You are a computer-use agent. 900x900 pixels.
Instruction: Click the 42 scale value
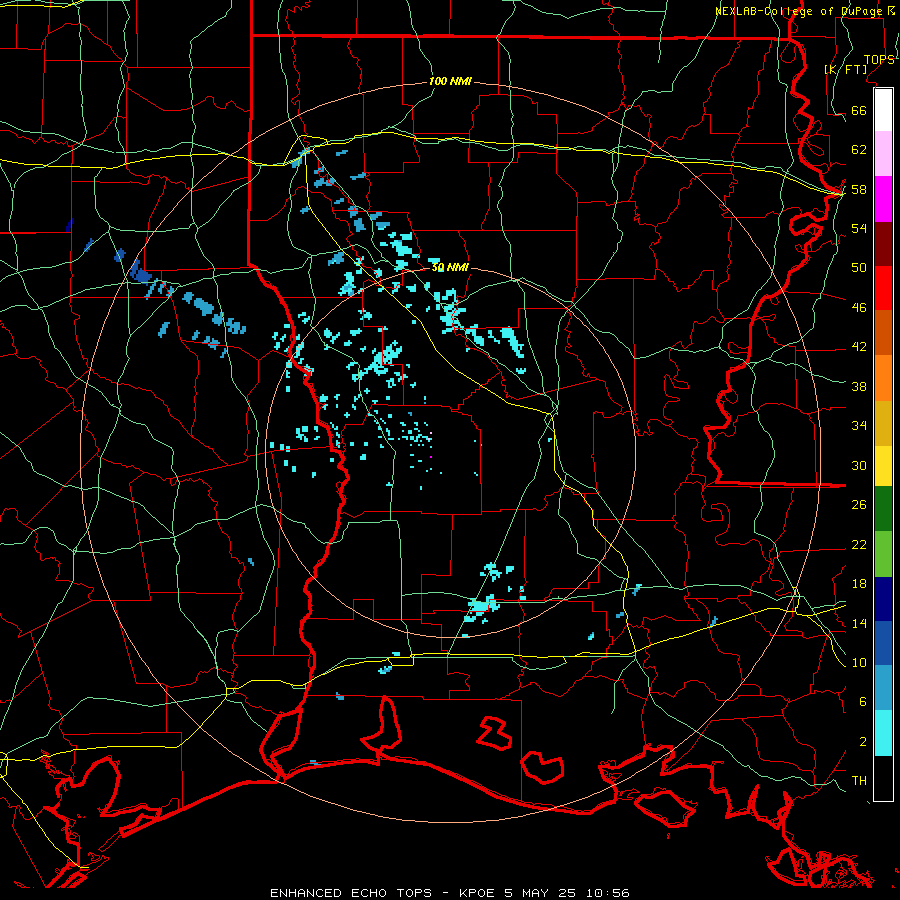[x=859, y=347]
